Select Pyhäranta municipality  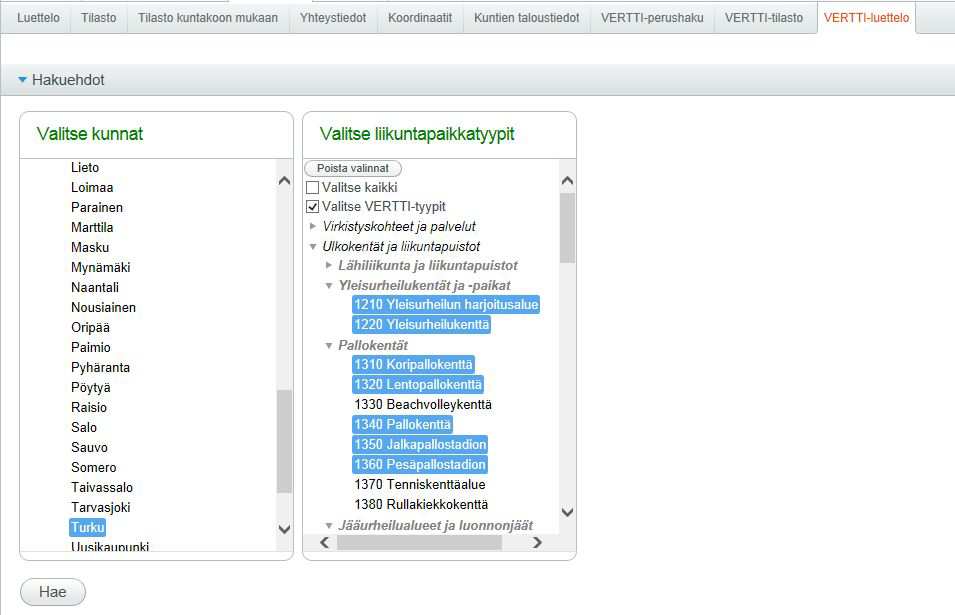pos(100,368)
